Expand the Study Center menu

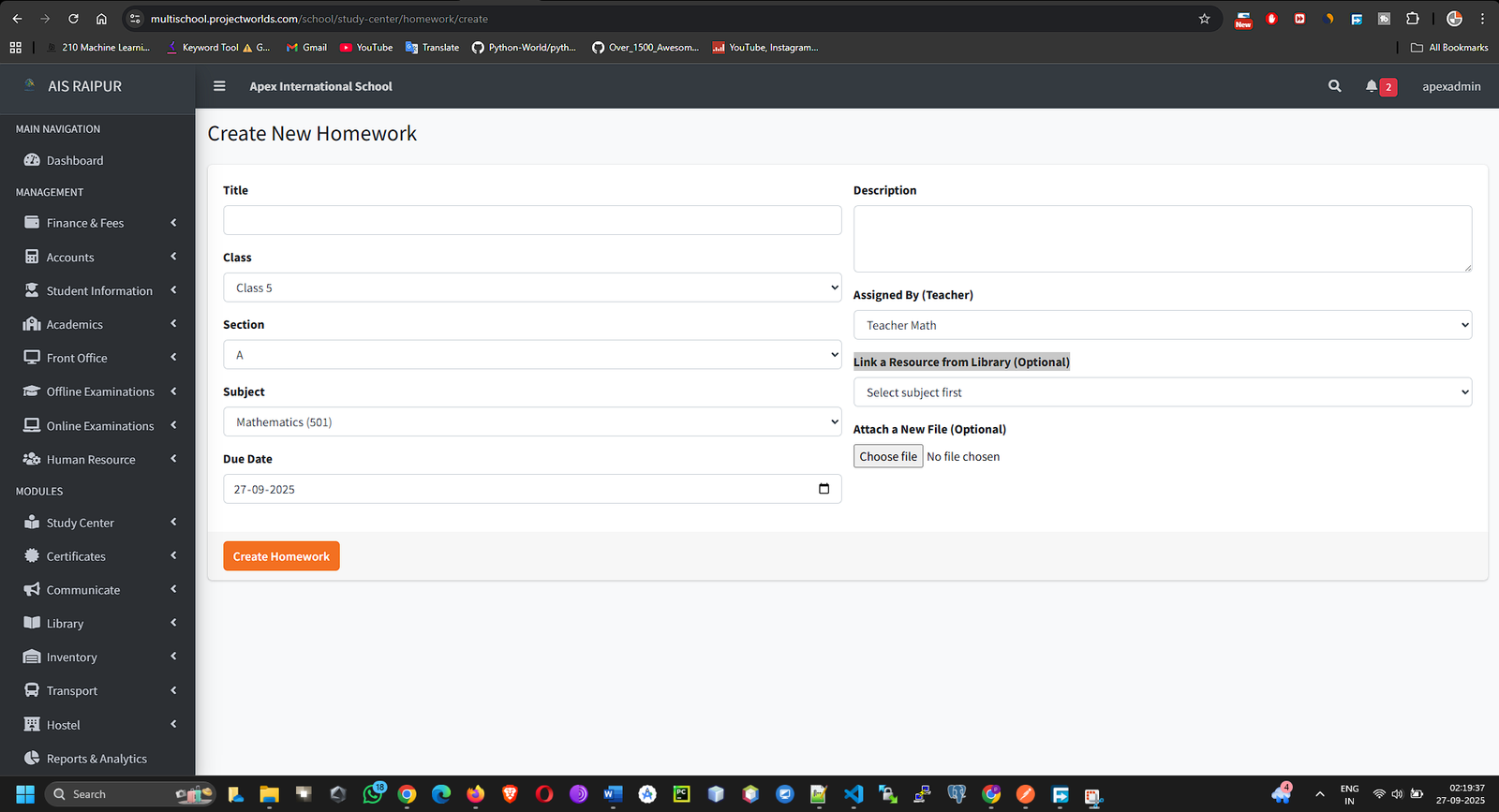81,523
